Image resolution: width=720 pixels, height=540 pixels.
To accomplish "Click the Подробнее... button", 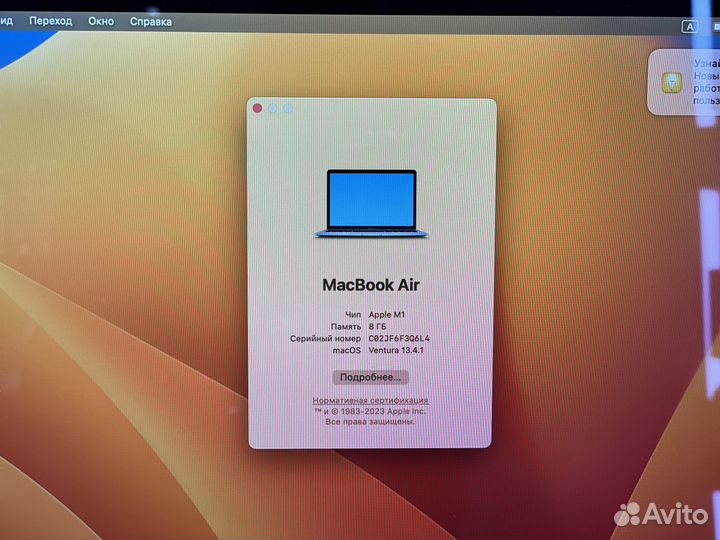I will click(x=370, y=377).
